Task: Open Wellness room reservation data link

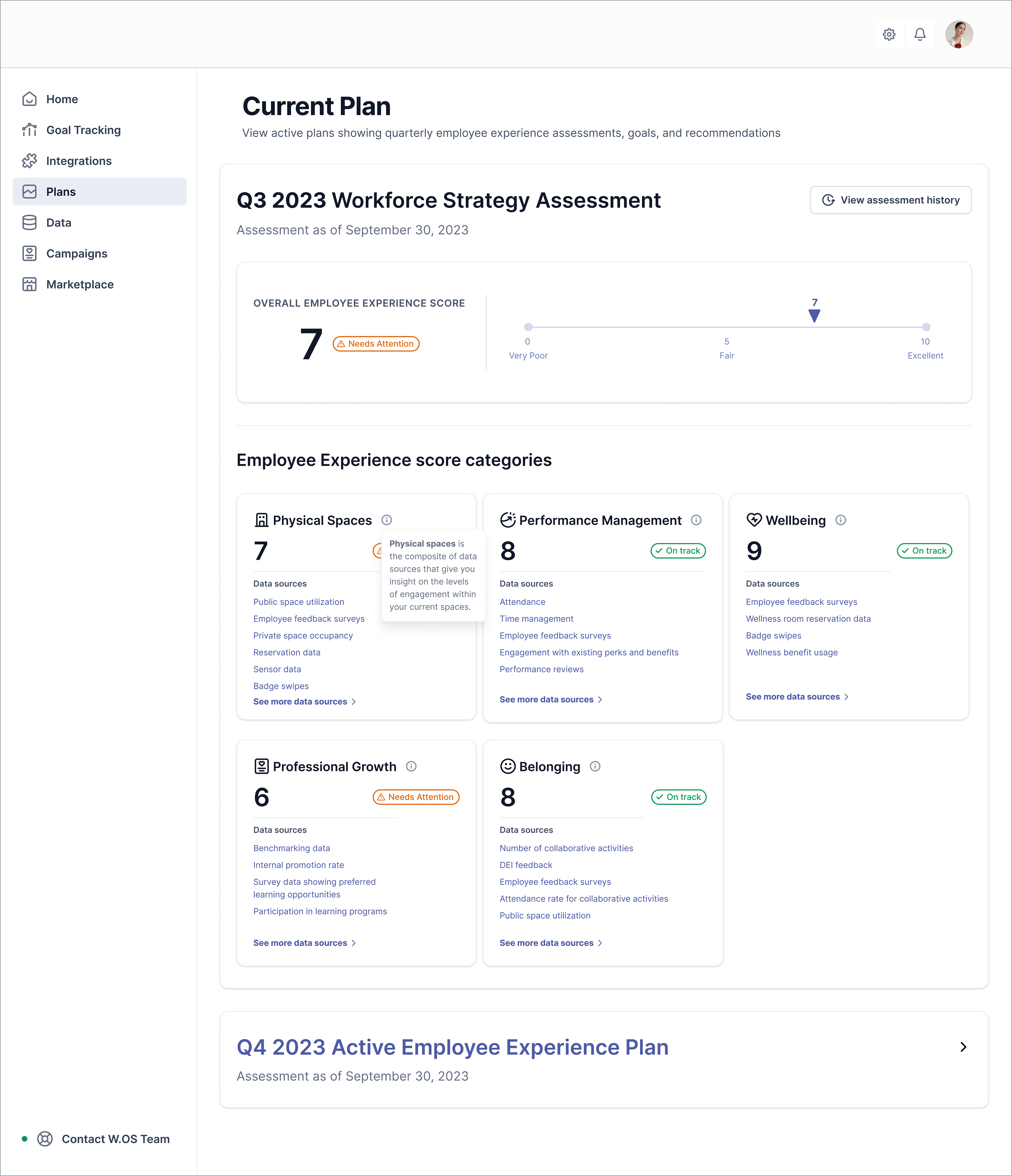Action: click(808, 619)
